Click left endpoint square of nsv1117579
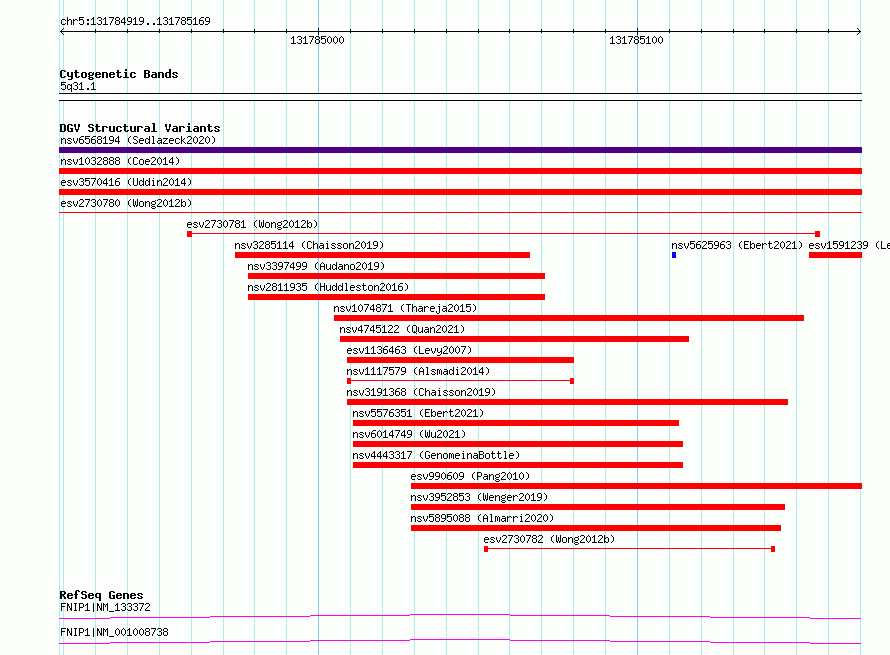The width and height of the screenshot is (890, 655). (349, 381)
